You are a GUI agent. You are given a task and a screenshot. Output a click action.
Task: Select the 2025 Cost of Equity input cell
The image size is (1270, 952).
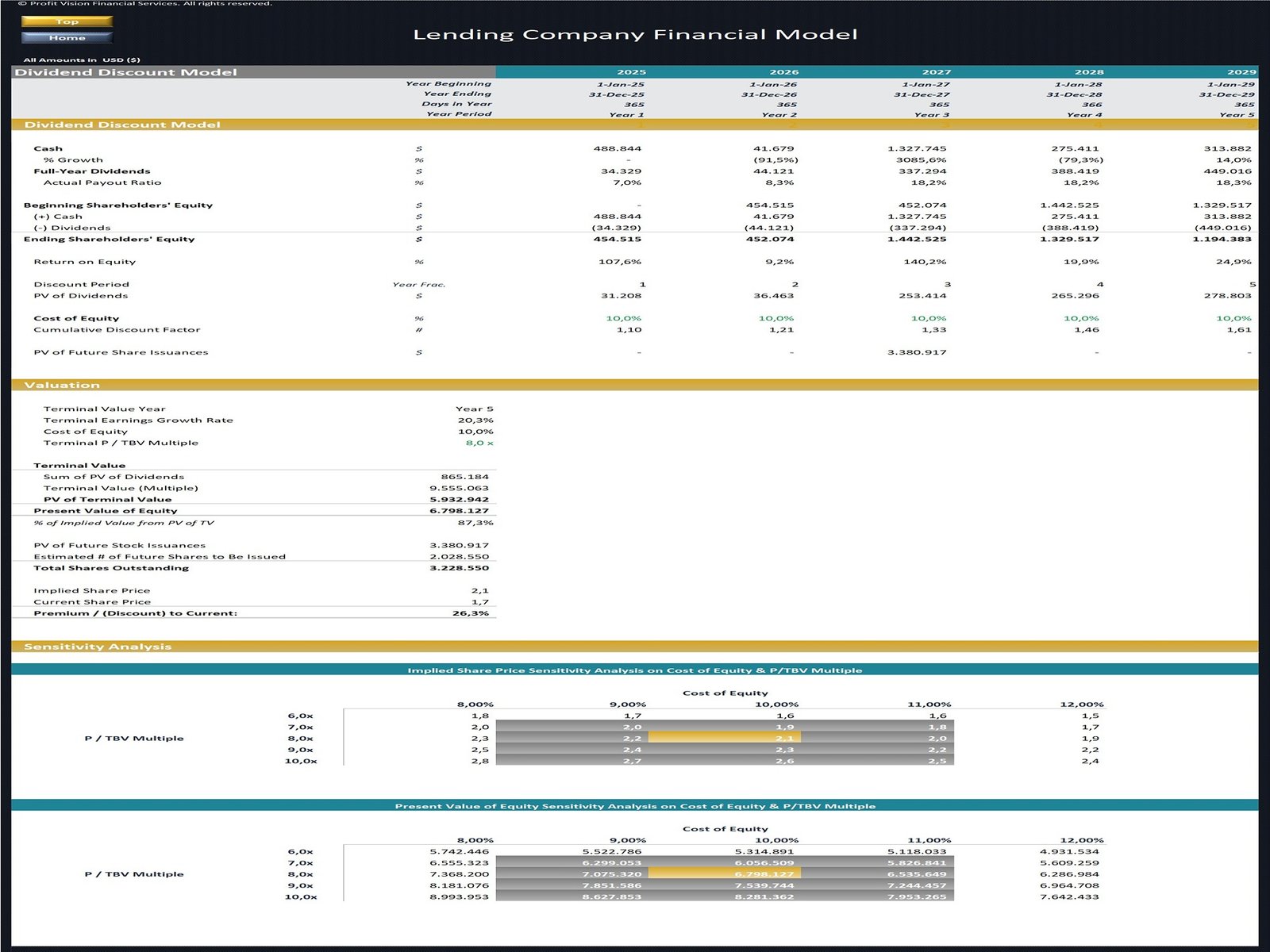click(x=623, y=318)
